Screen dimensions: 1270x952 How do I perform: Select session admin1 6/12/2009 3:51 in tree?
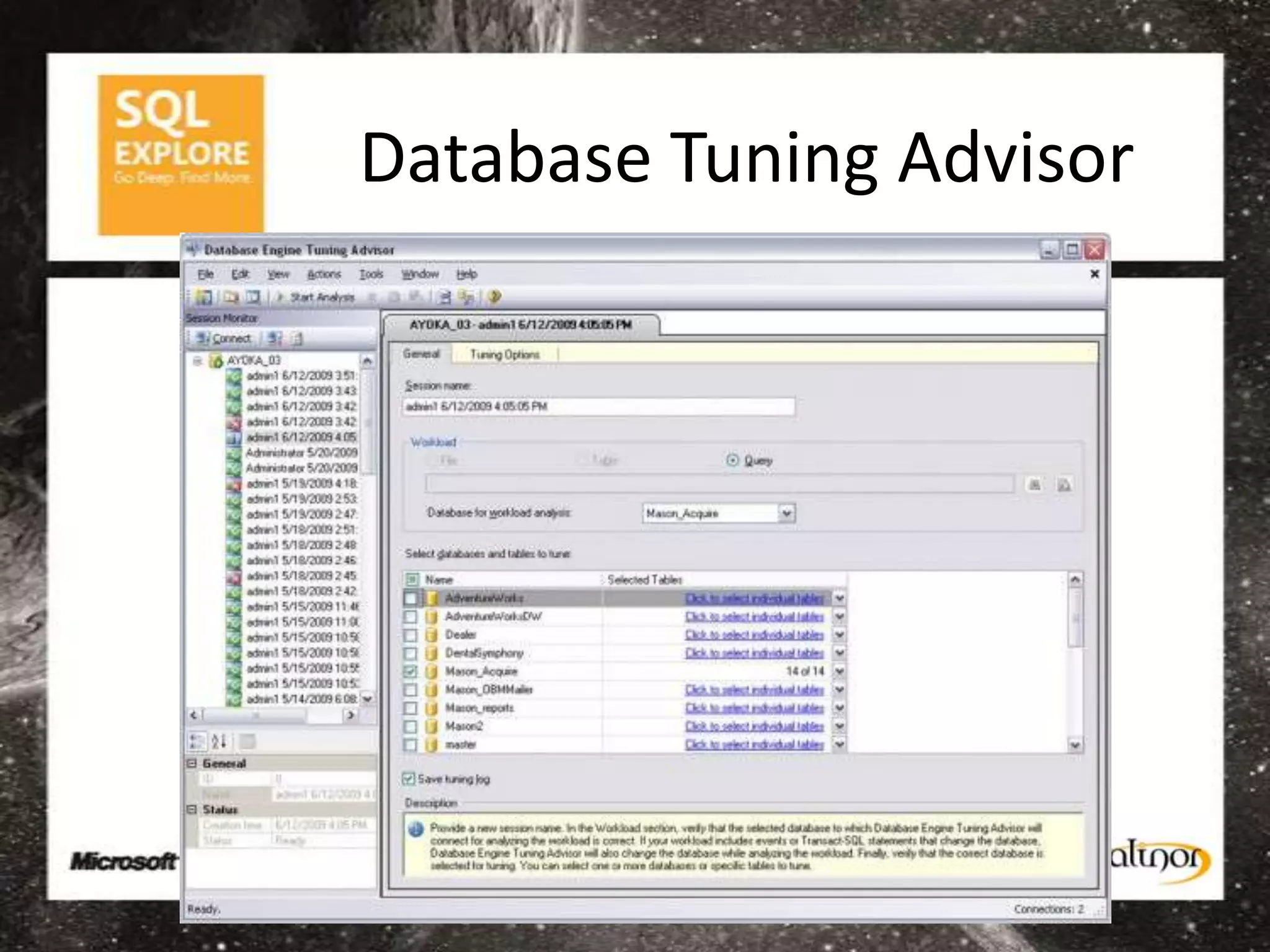tap(301, 376)
